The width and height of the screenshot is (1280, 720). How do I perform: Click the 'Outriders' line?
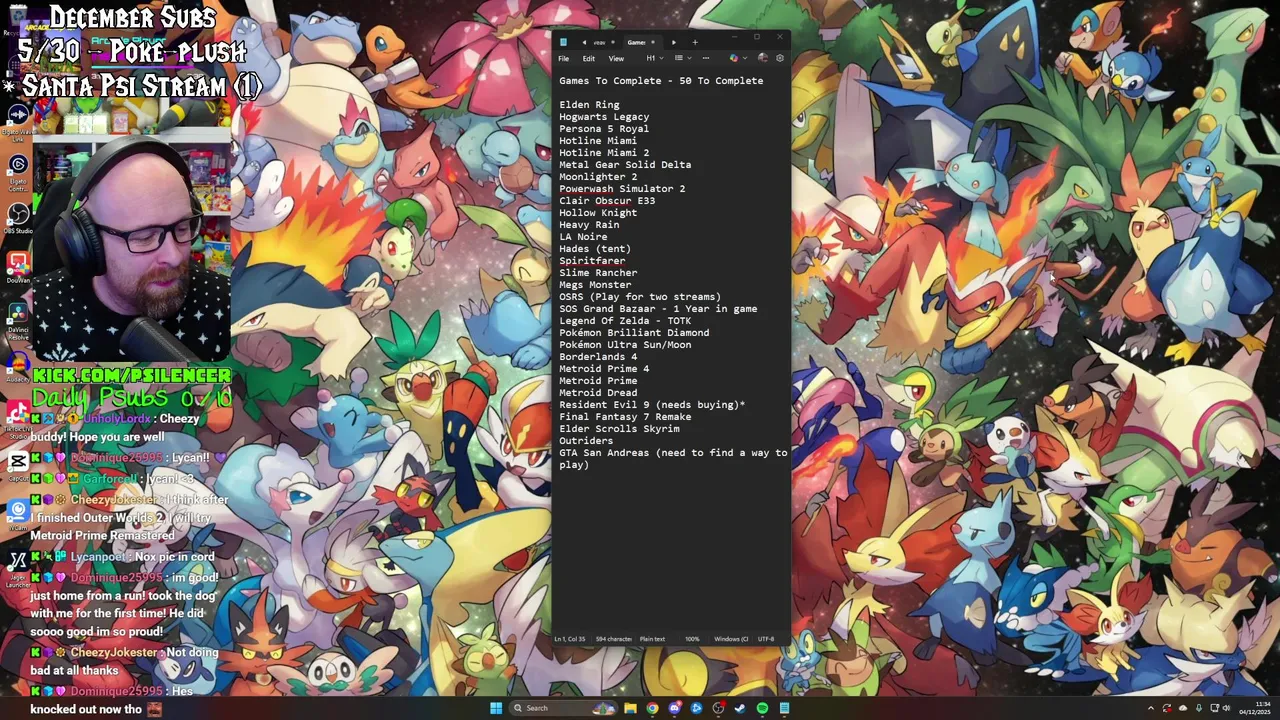tap(586, 441)
